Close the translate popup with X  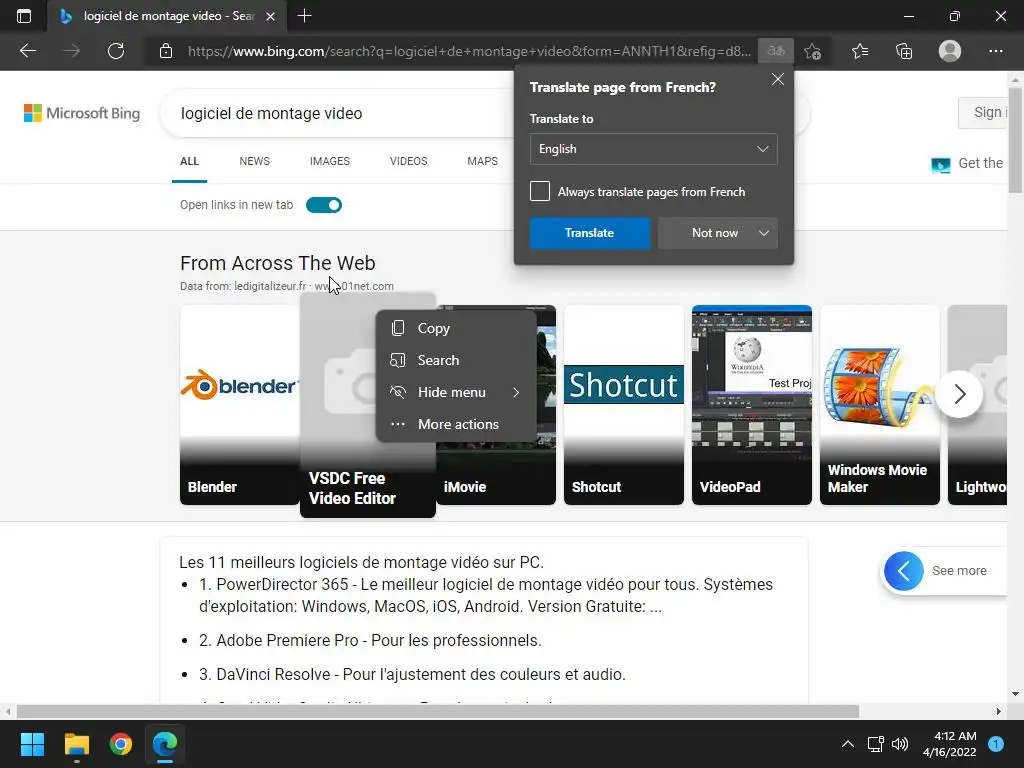(777, 79)
